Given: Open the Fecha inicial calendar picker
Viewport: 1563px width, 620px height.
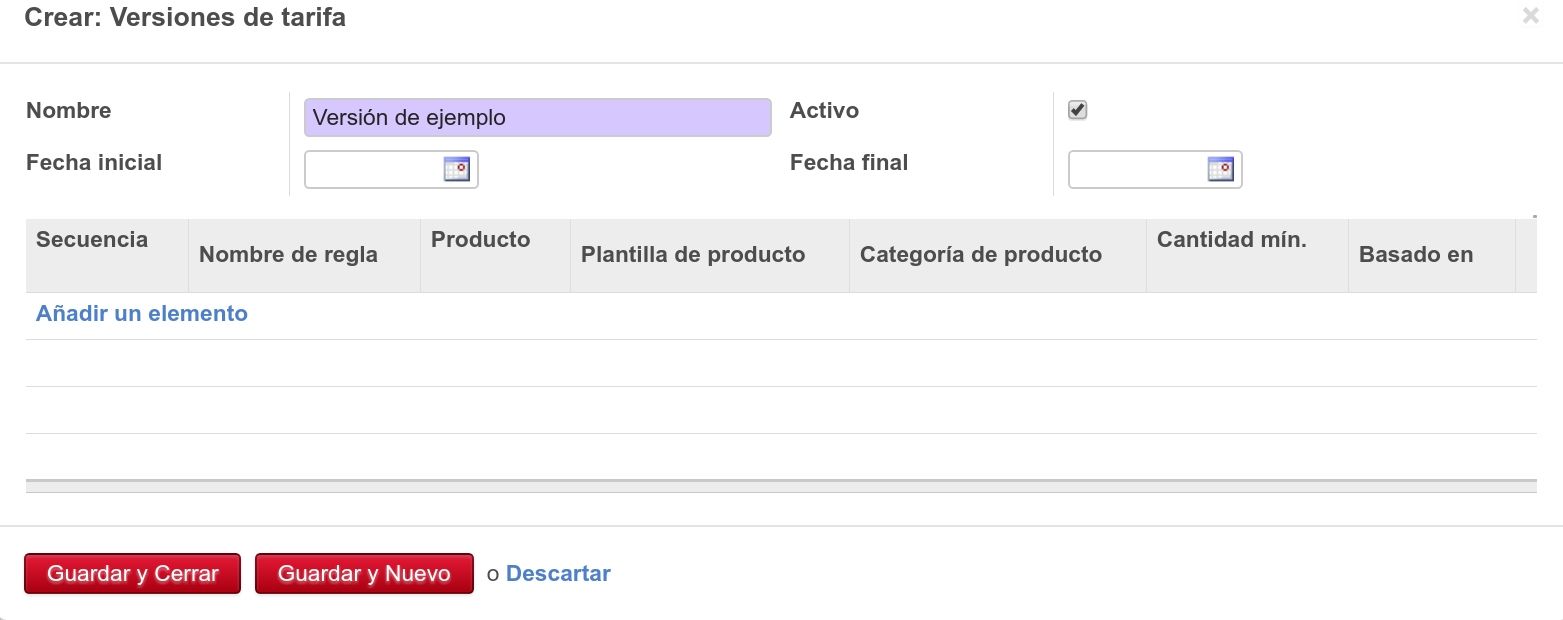Looking at the screenshot, I should coord(456,169).
